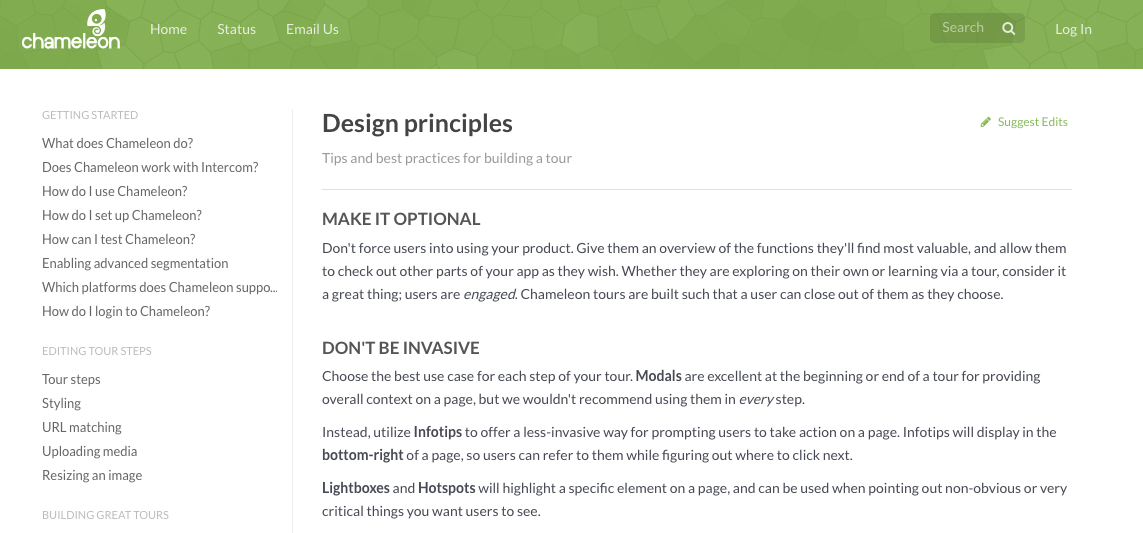
Task: Open the Tour steps article
Action: coord(71,379)
